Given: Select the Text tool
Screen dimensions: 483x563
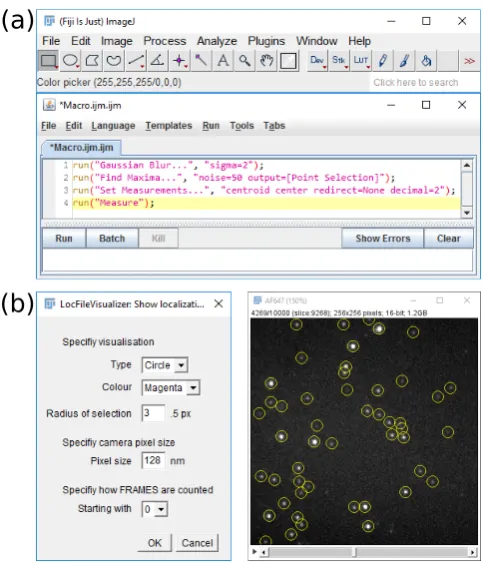Looking at the screenshot, I should [x=223, y=61].
